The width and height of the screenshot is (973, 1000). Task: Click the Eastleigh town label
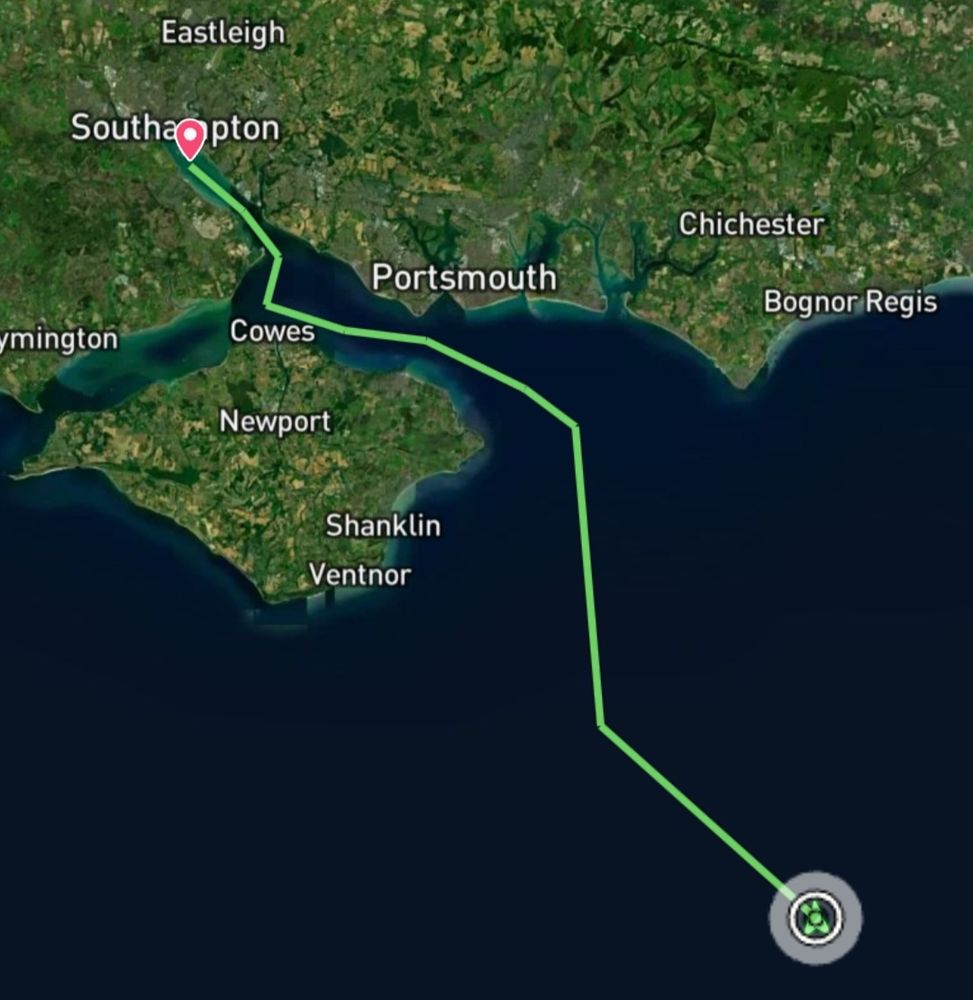223,33
